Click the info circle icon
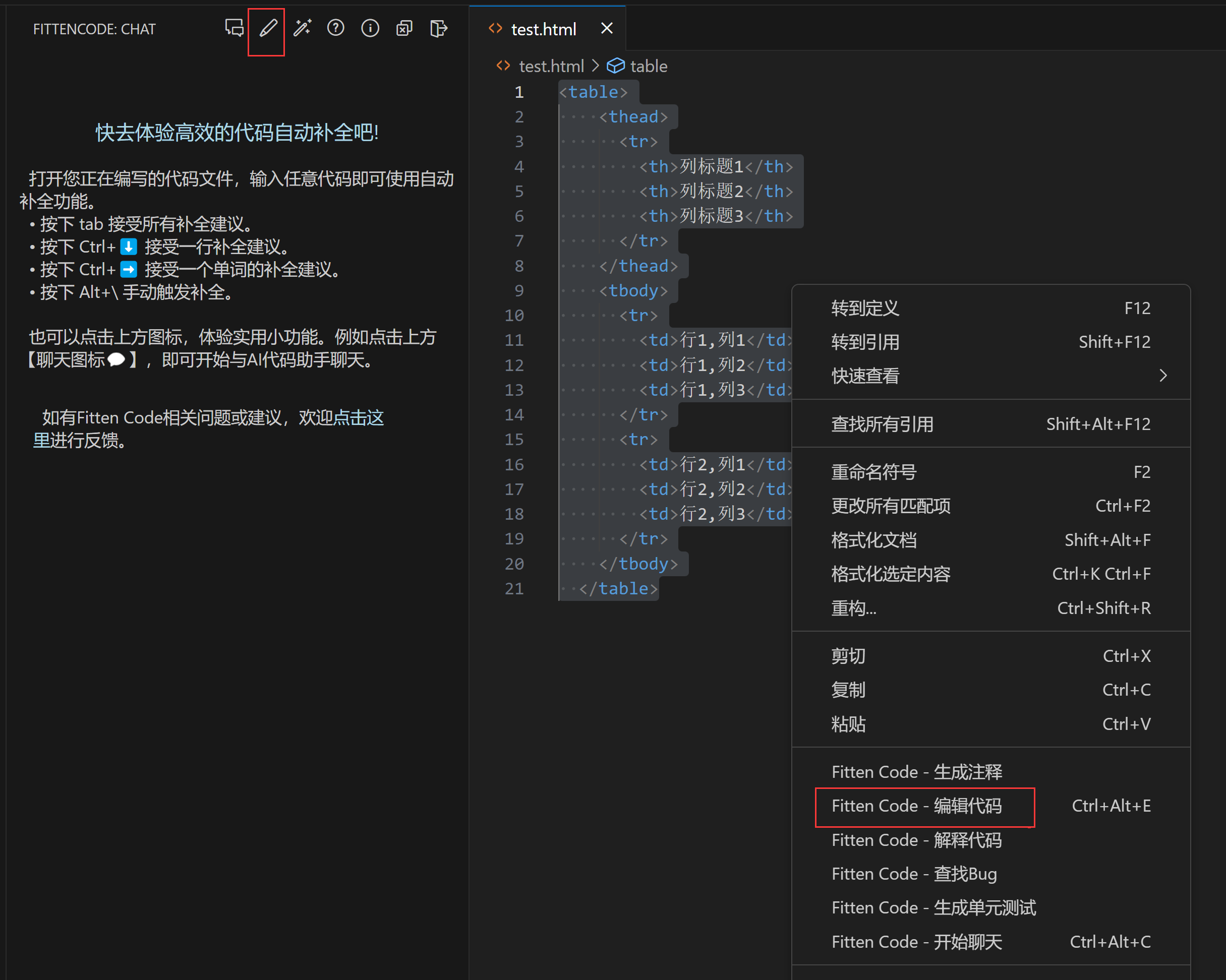 pyautogui.click(x=370, y=28)
